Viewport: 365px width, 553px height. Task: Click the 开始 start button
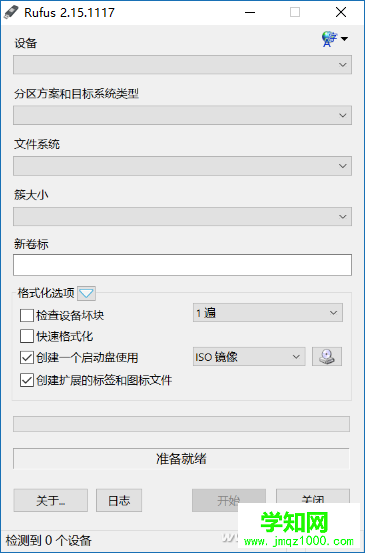[x=229, y=500]
